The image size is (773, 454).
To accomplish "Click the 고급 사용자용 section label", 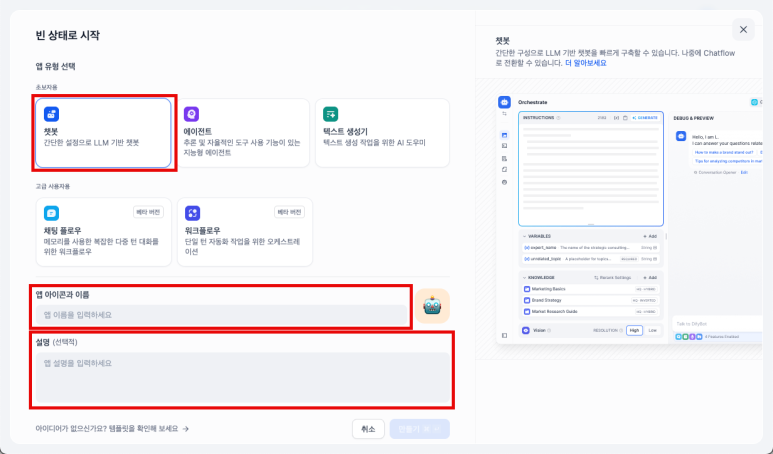I will tap(53, 186).
